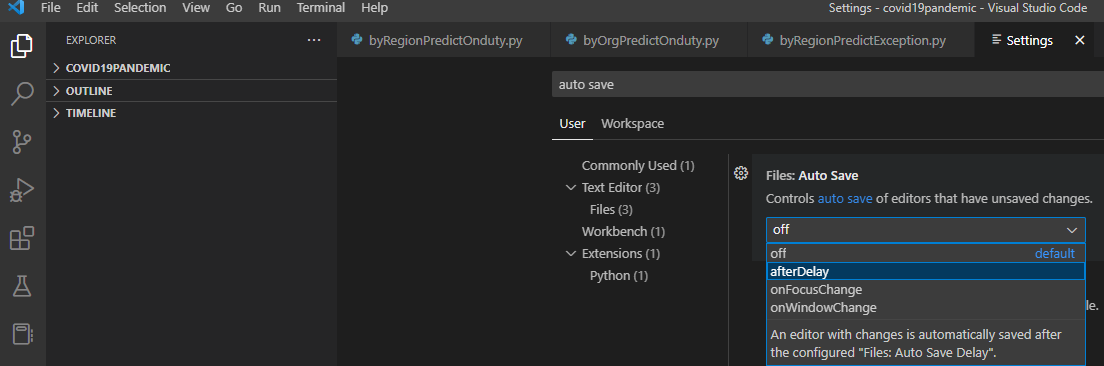Open the Terminal menu

321,8
